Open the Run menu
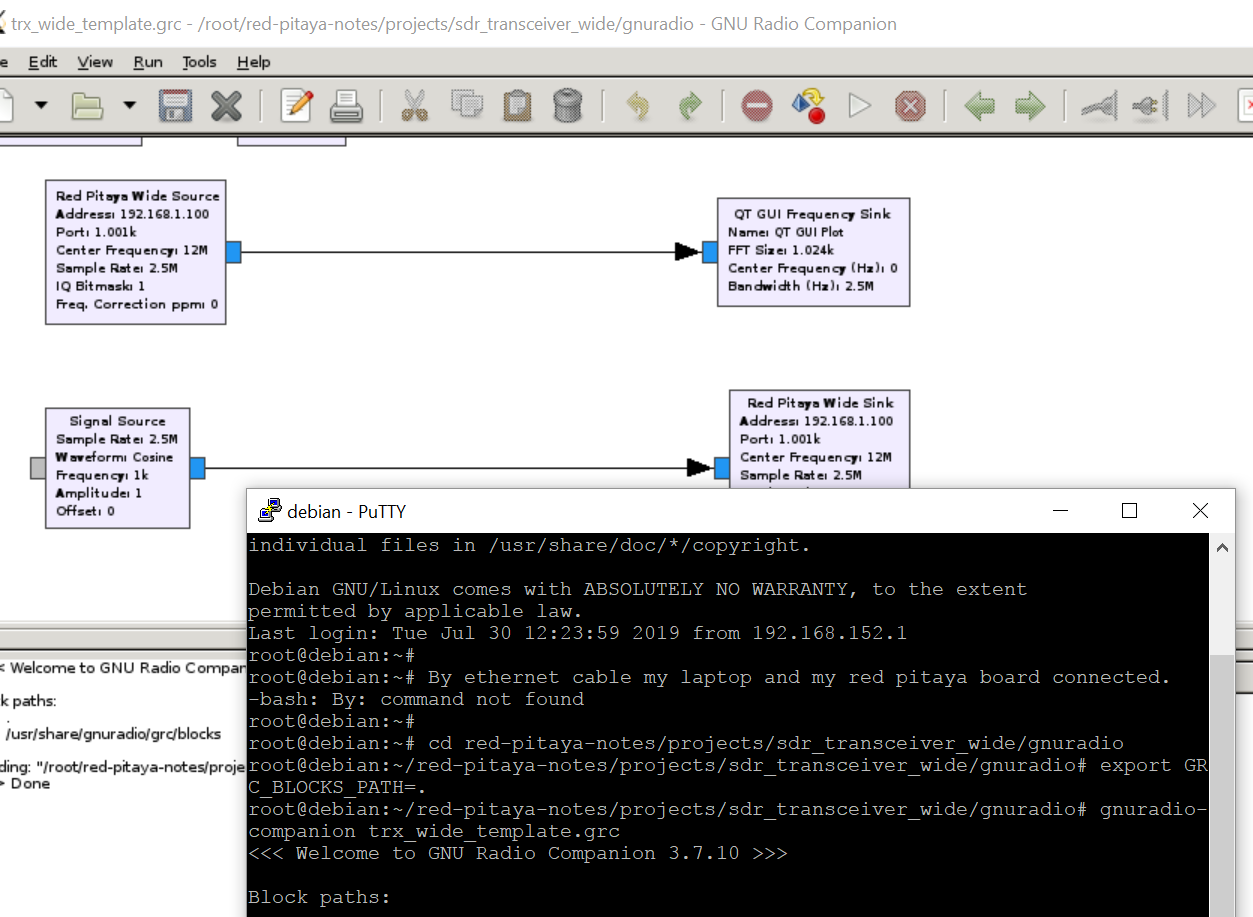Viewport: 1253px width, 917px height. 147,61
